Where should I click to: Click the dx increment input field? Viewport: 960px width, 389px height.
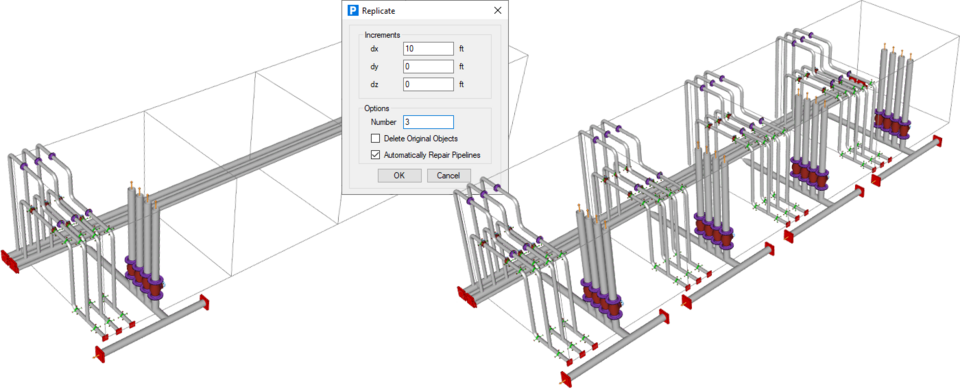tap(428, 48)
